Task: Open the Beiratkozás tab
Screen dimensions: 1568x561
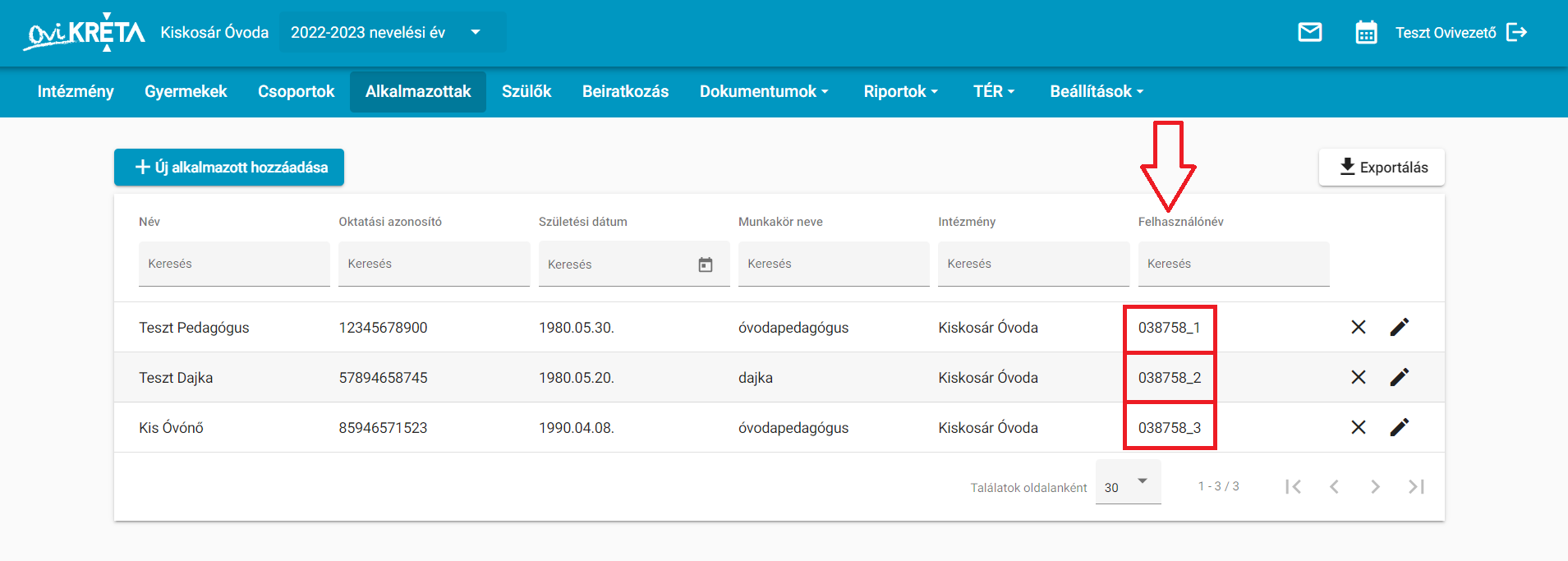Action: 625,91
